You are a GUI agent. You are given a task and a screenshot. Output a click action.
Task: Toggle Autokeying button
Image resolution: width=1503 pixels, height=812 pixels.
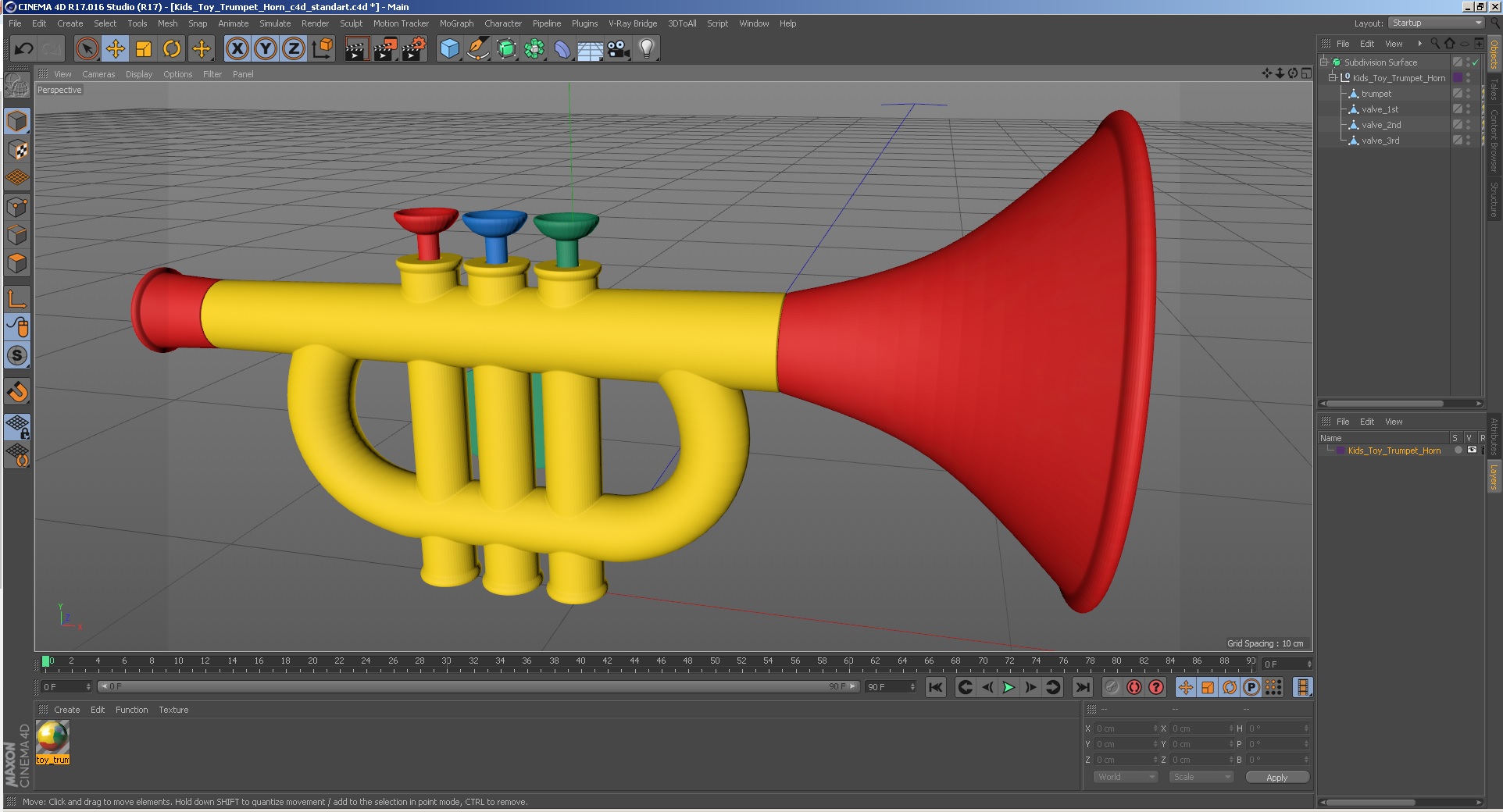pyautogui.click(x=1134, y=687)
